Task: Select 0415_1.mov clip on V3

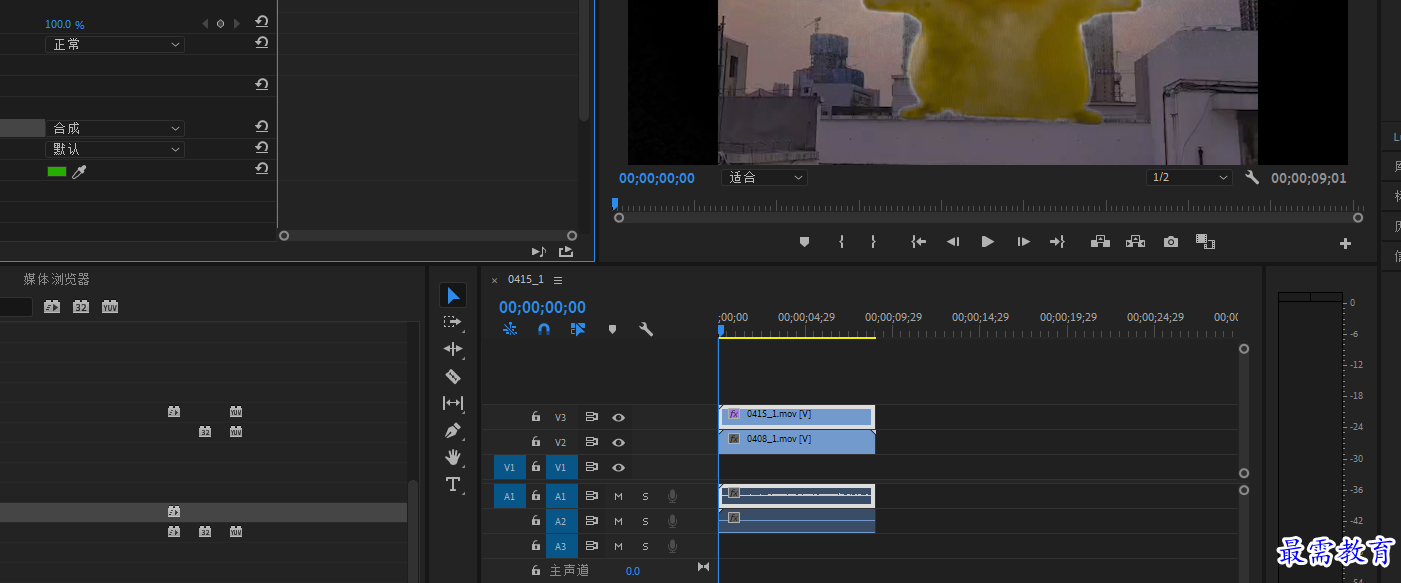Action: click(797, 416)
